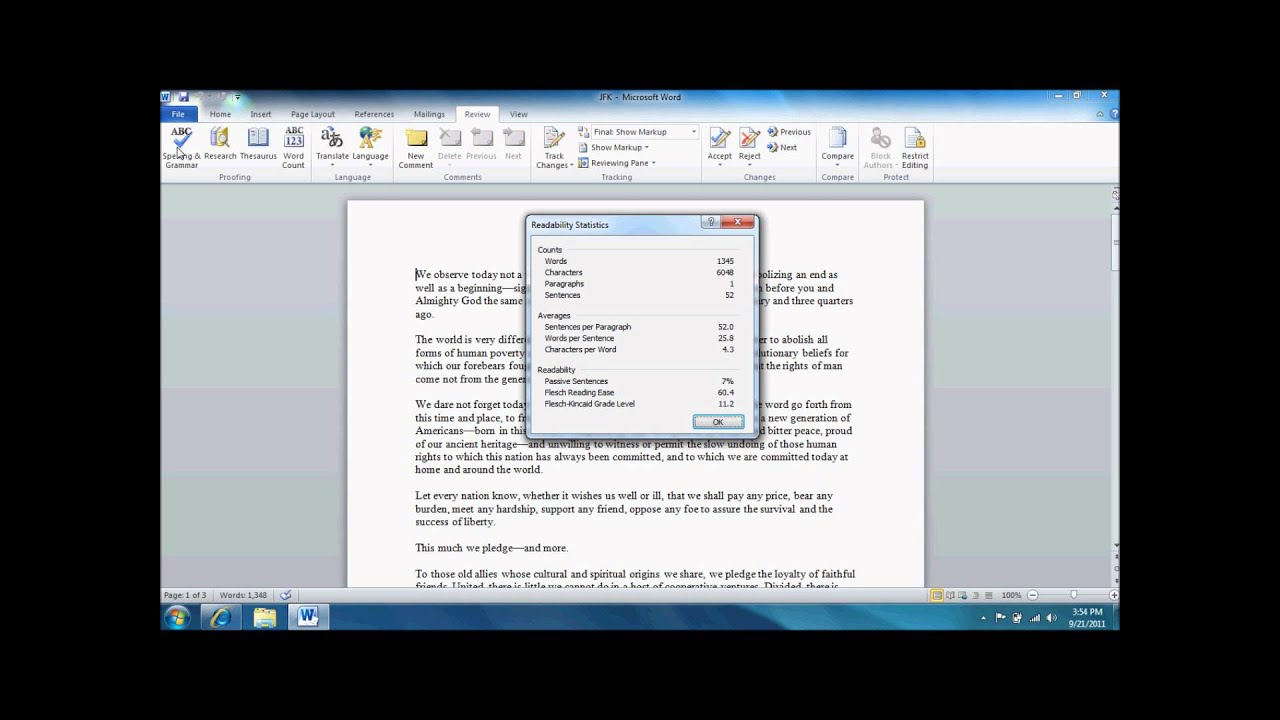1280x720 pixels.
Task: Click 'This much we pledge—and more.' paragraph
Action: (491, 548)
